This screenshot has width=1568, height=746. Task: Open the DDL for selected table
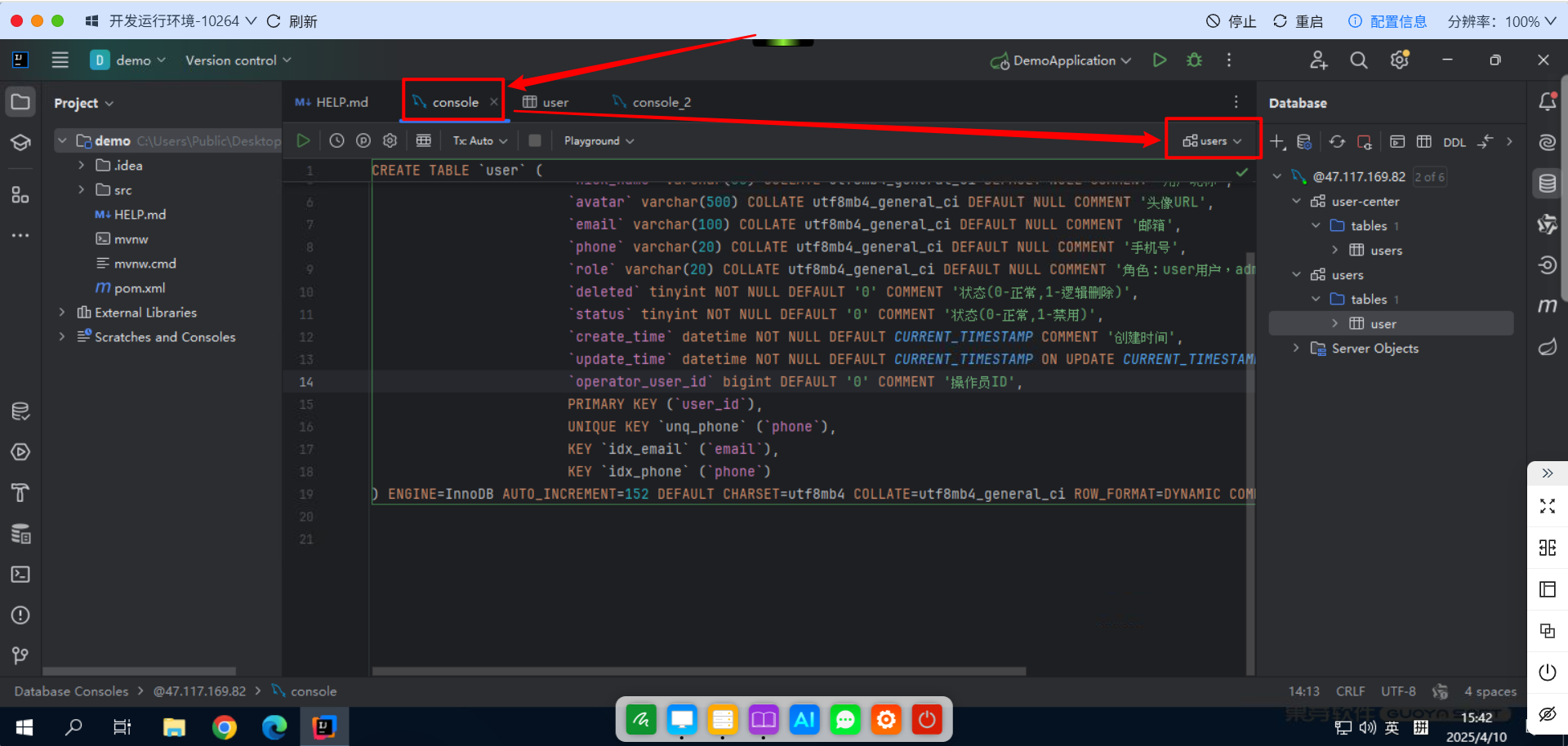tap(1454, 142)
